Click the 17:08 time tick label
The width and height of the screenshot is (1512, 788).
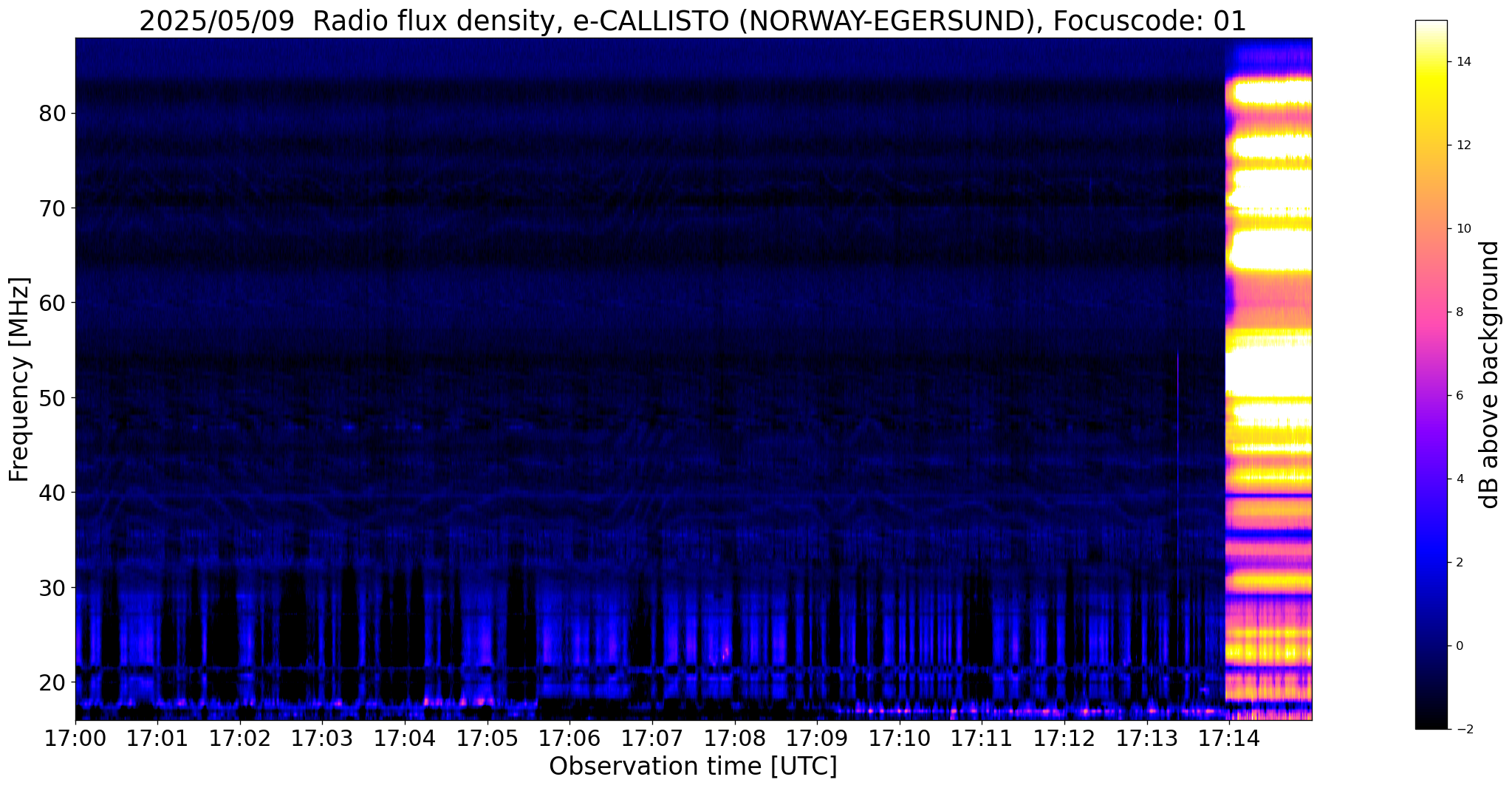coord(734,738)
